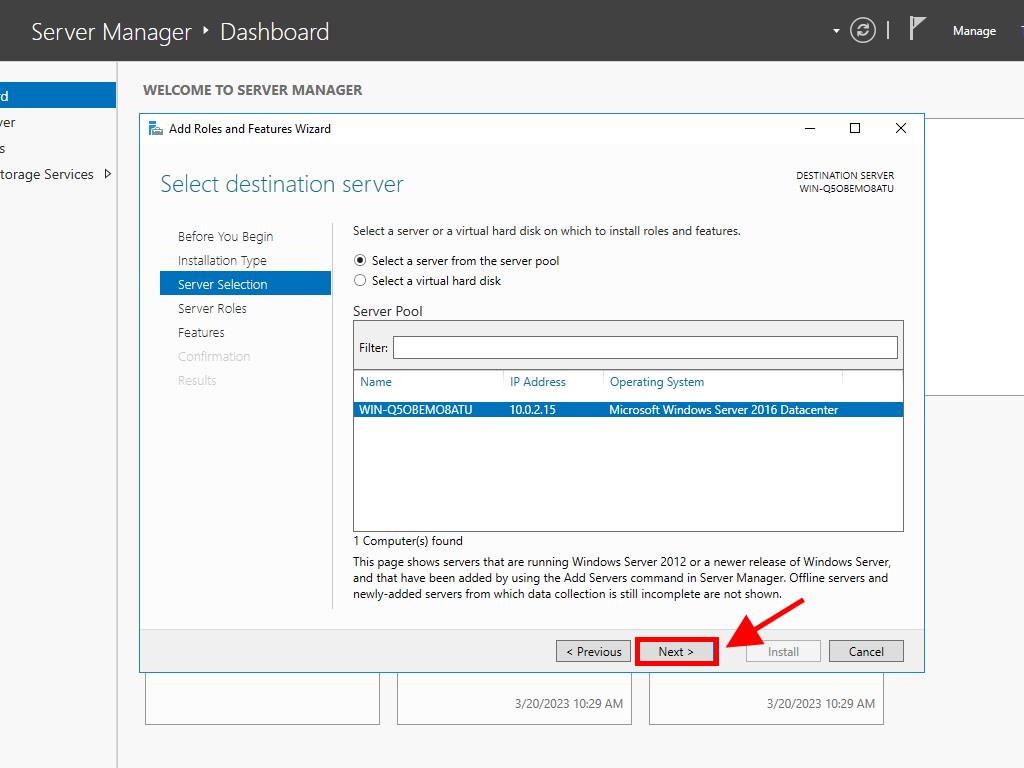The image size is (1024, 768).
Task: Expand the Storage Services sidebar arrow
Action: click(x=108, y=174)
